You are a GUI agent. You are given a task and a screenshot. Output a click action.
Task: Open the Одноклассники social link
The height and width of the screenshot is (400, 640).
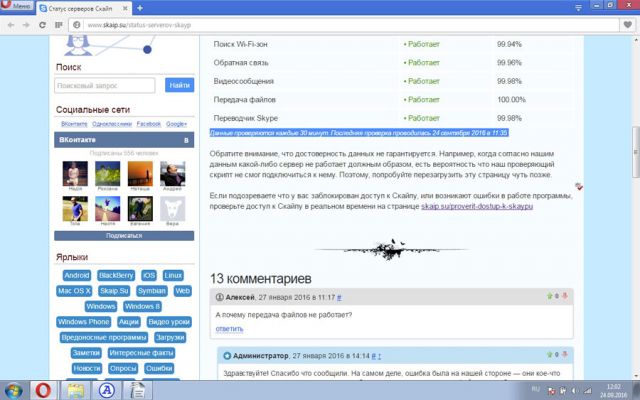tap(112, 124)
